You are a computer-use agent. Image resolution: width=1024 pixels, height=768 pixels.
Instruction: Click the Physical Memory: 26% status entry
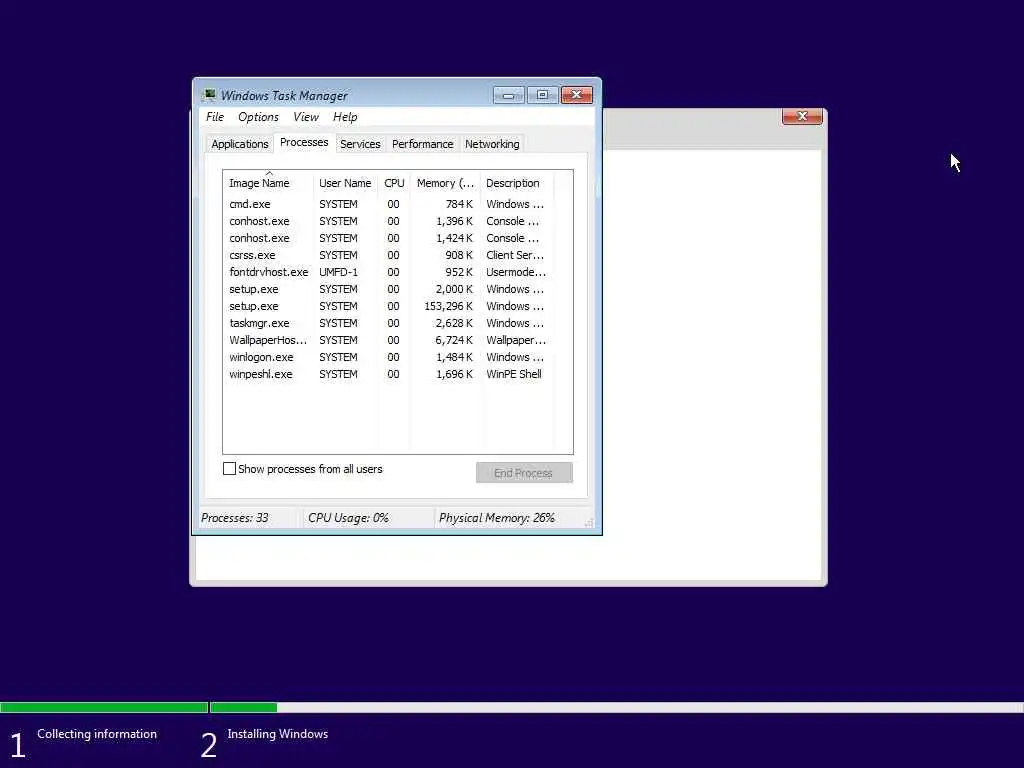point(496,518)
